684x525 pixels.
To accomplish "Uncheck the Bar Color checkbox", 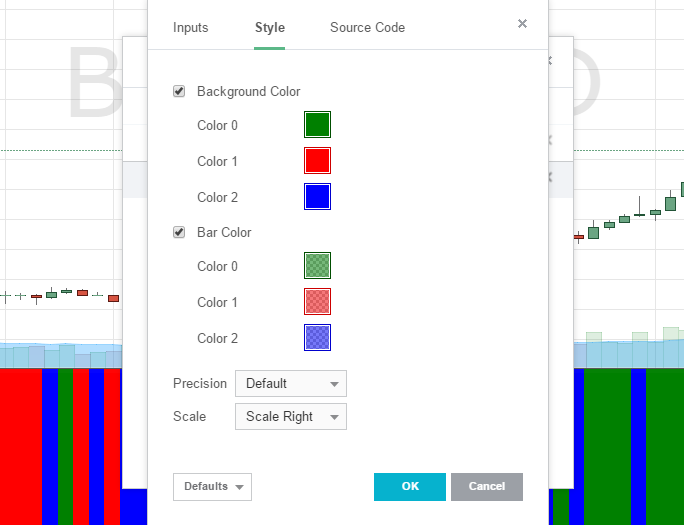I will click(x=179, y=233).
